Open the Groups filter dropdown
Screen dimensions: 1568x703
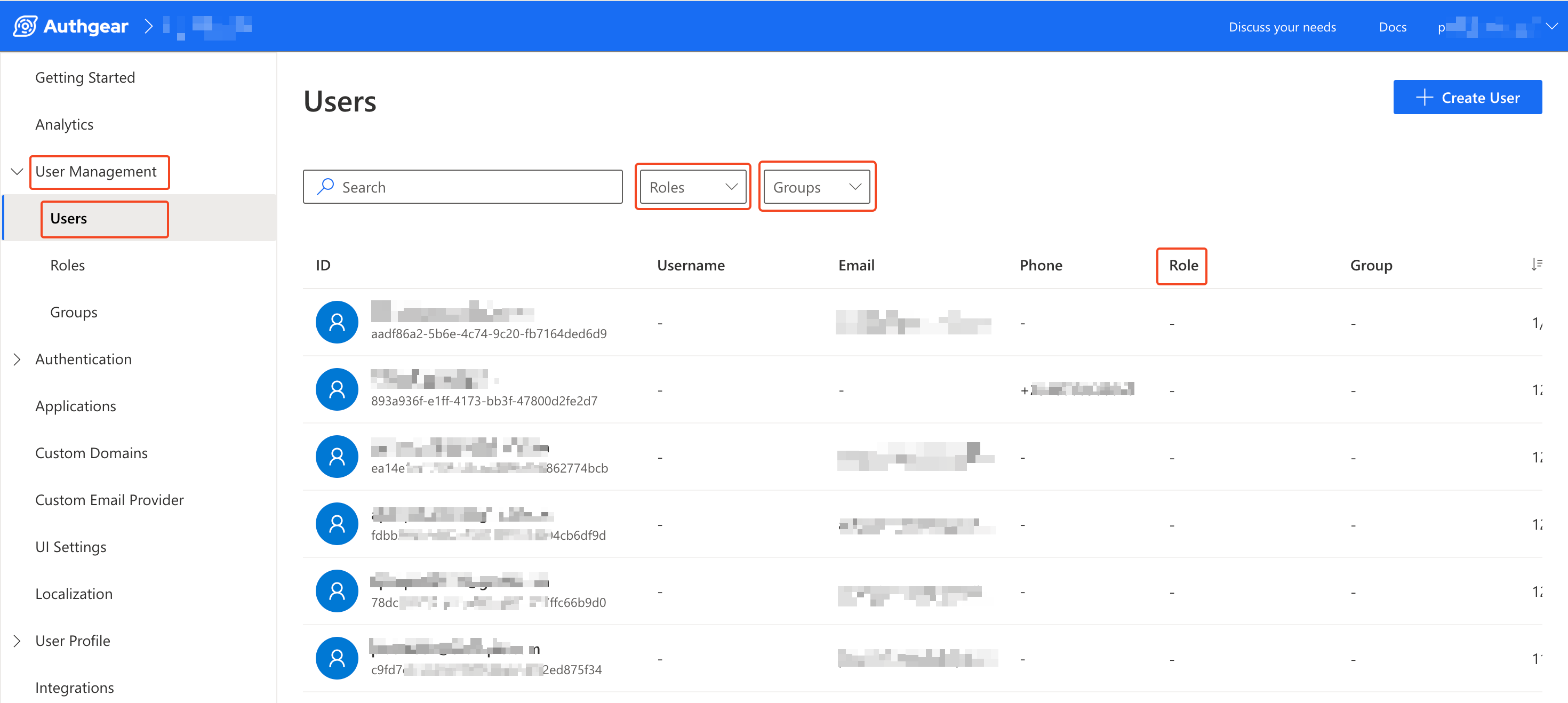[816, 187]
